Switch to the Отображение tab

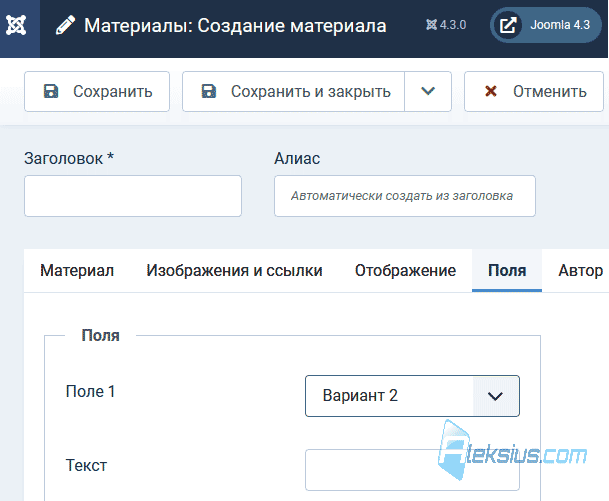click(x=405, y=271)
